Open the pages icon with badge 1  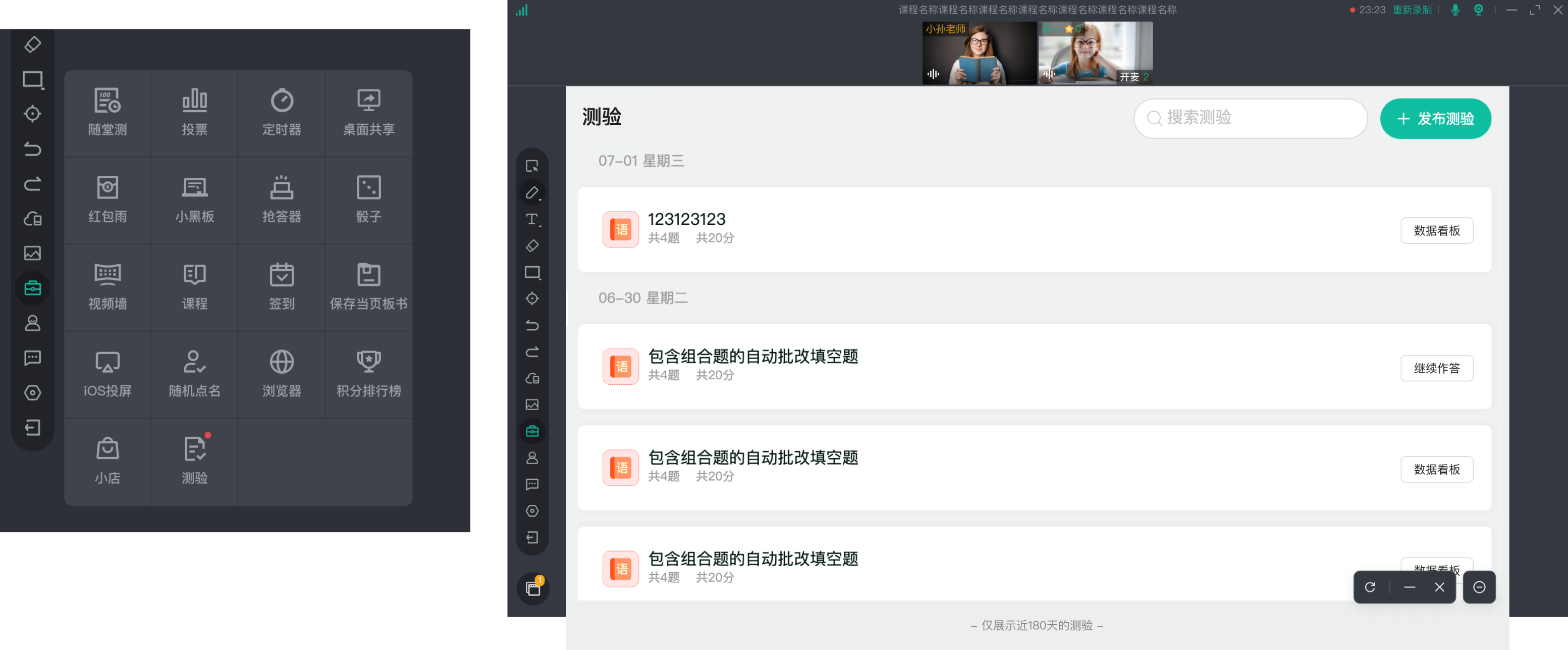point(533,588)
